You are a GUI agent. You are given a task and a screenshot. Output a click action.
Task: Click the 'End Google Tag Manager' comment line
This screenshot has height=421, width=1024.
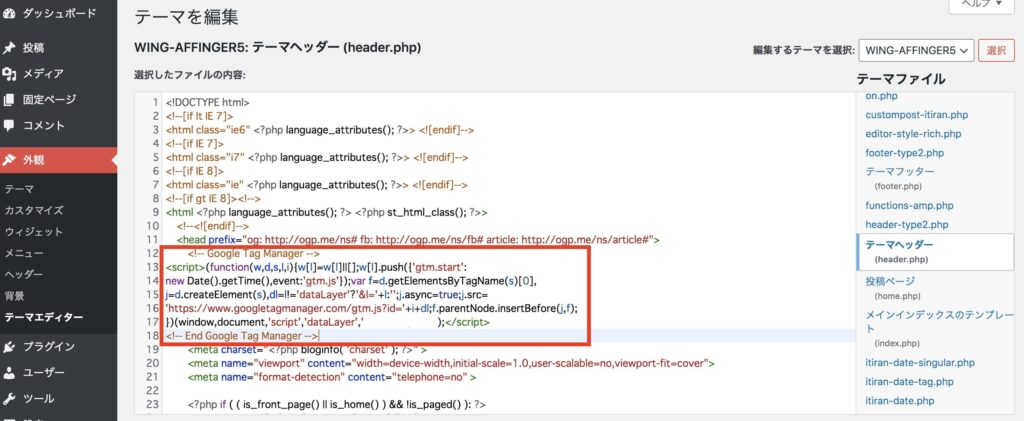point(242,335)
